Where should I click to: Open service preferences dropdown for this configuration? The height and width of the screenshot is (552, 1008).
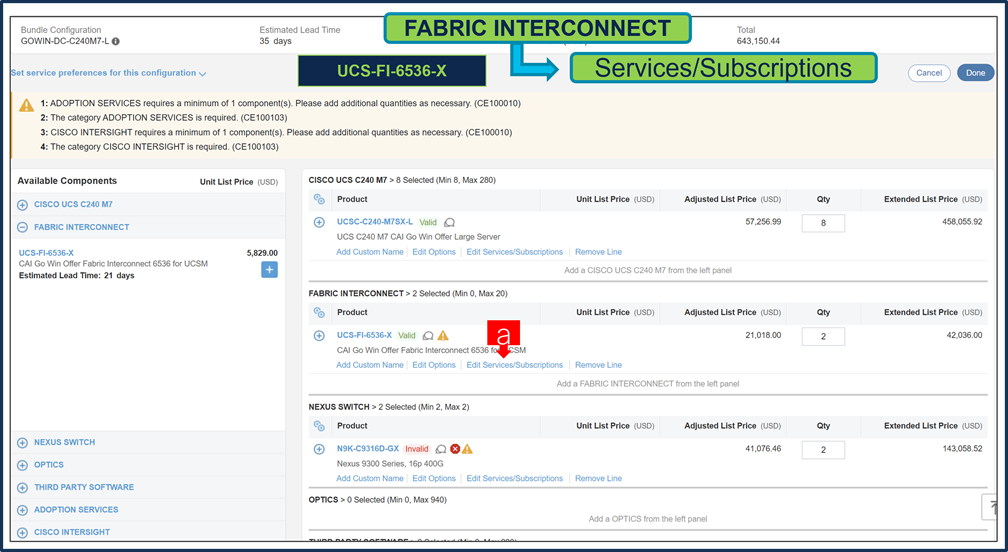point(108,73)
